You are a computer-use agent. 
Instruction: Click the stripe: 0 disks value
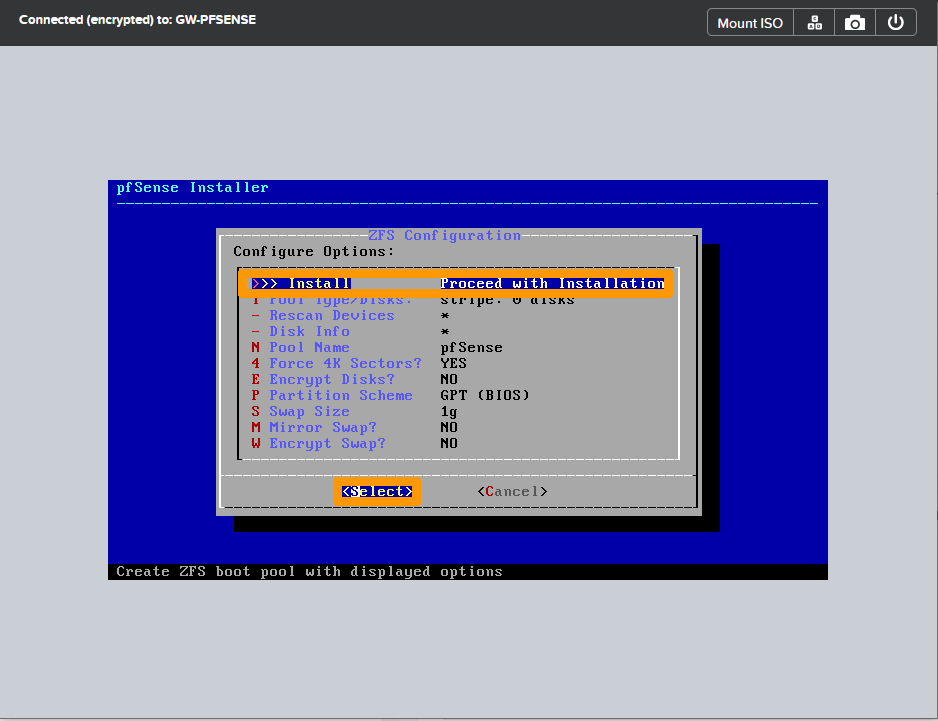click(x=508, y=299)
